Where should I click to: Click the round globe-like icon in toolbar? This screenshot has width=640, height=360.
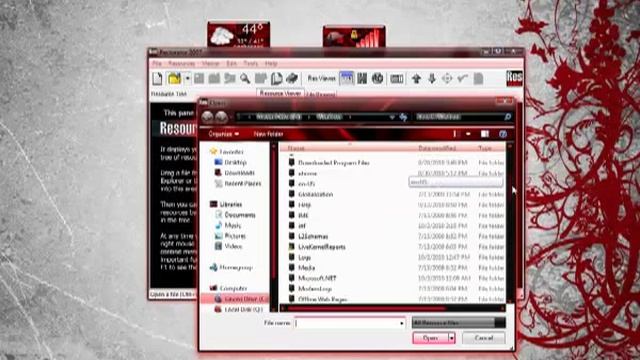[378, 78]
